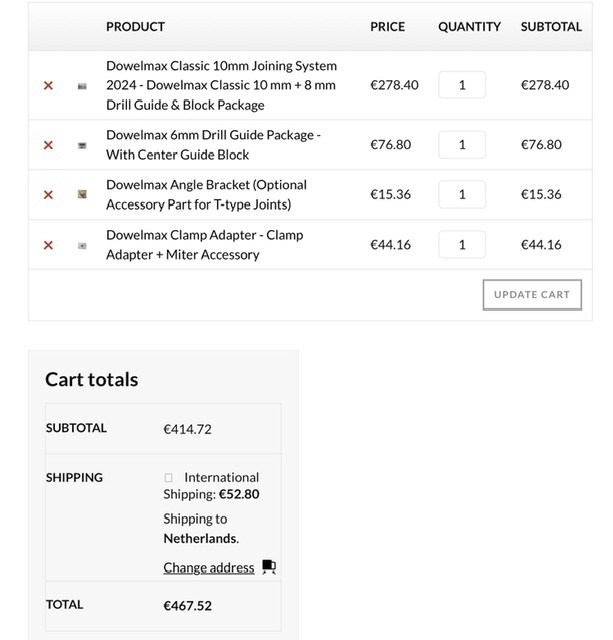Open Dowelmax Classic 10mm Joining System link

tap(222, 85)
